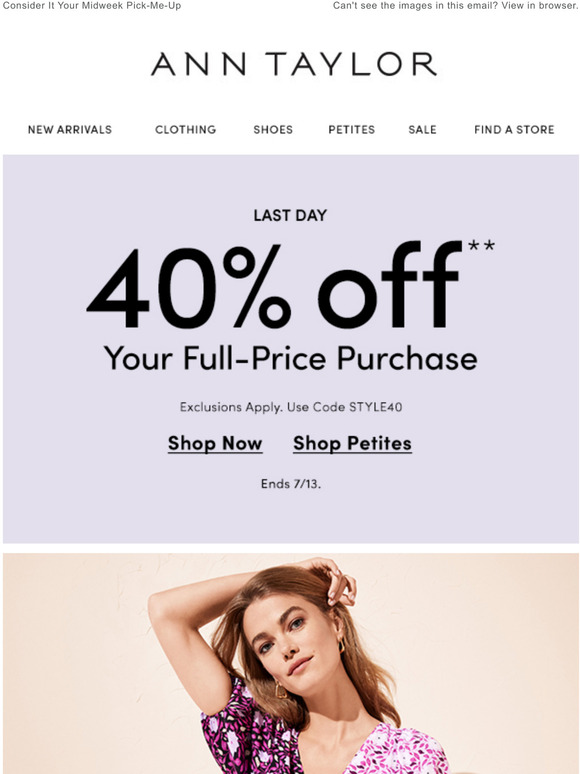Follow the Shop Petites link

352,443
